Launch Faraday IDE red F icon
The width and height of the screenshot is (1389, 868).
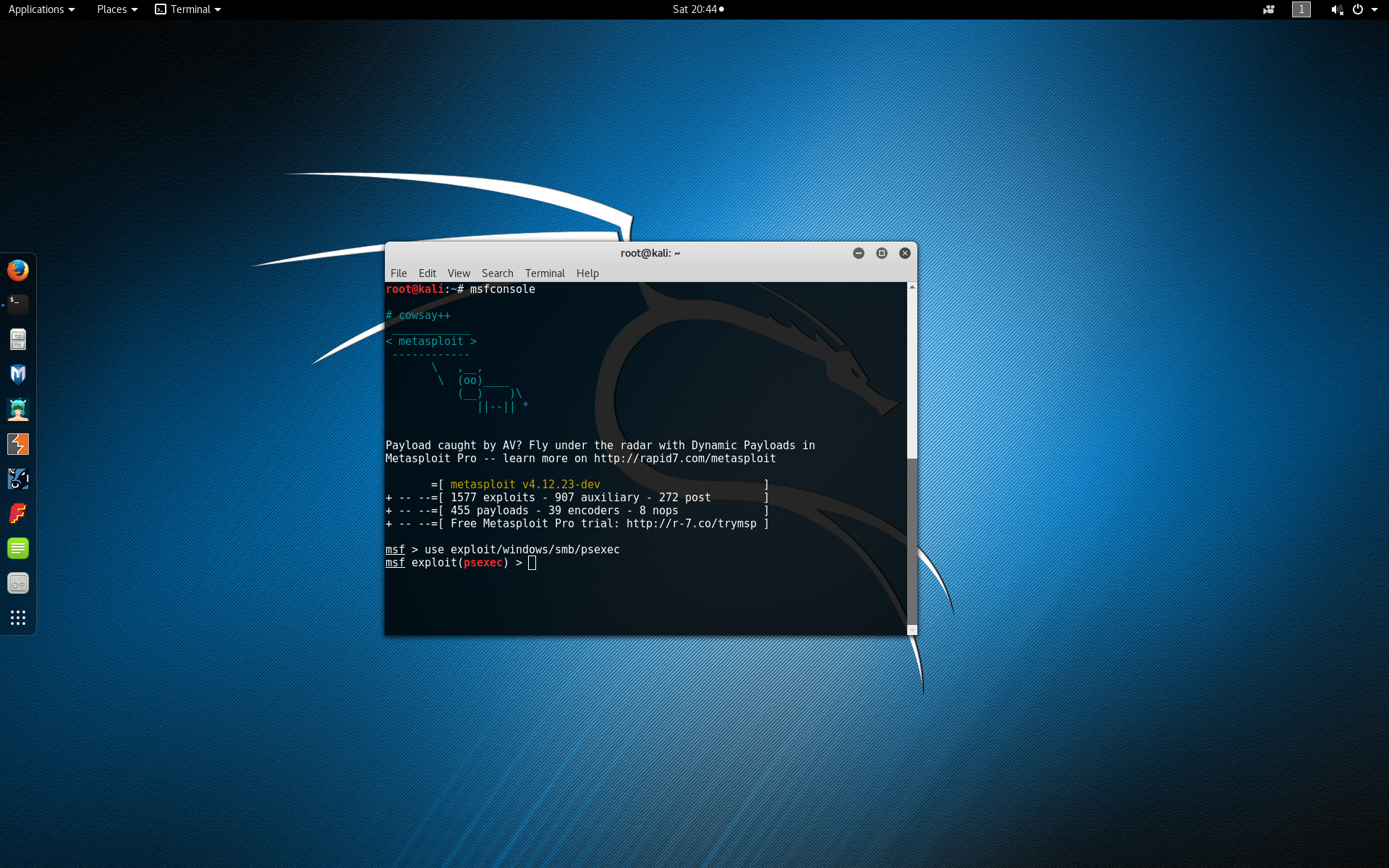coord(18,514)
